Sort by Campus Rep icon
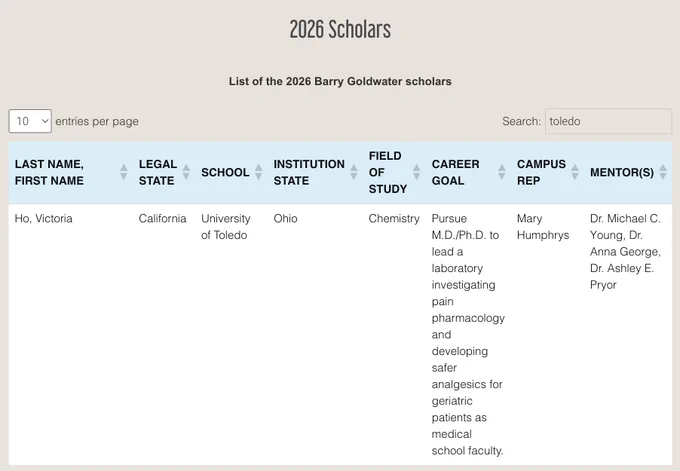 (575, 172)
